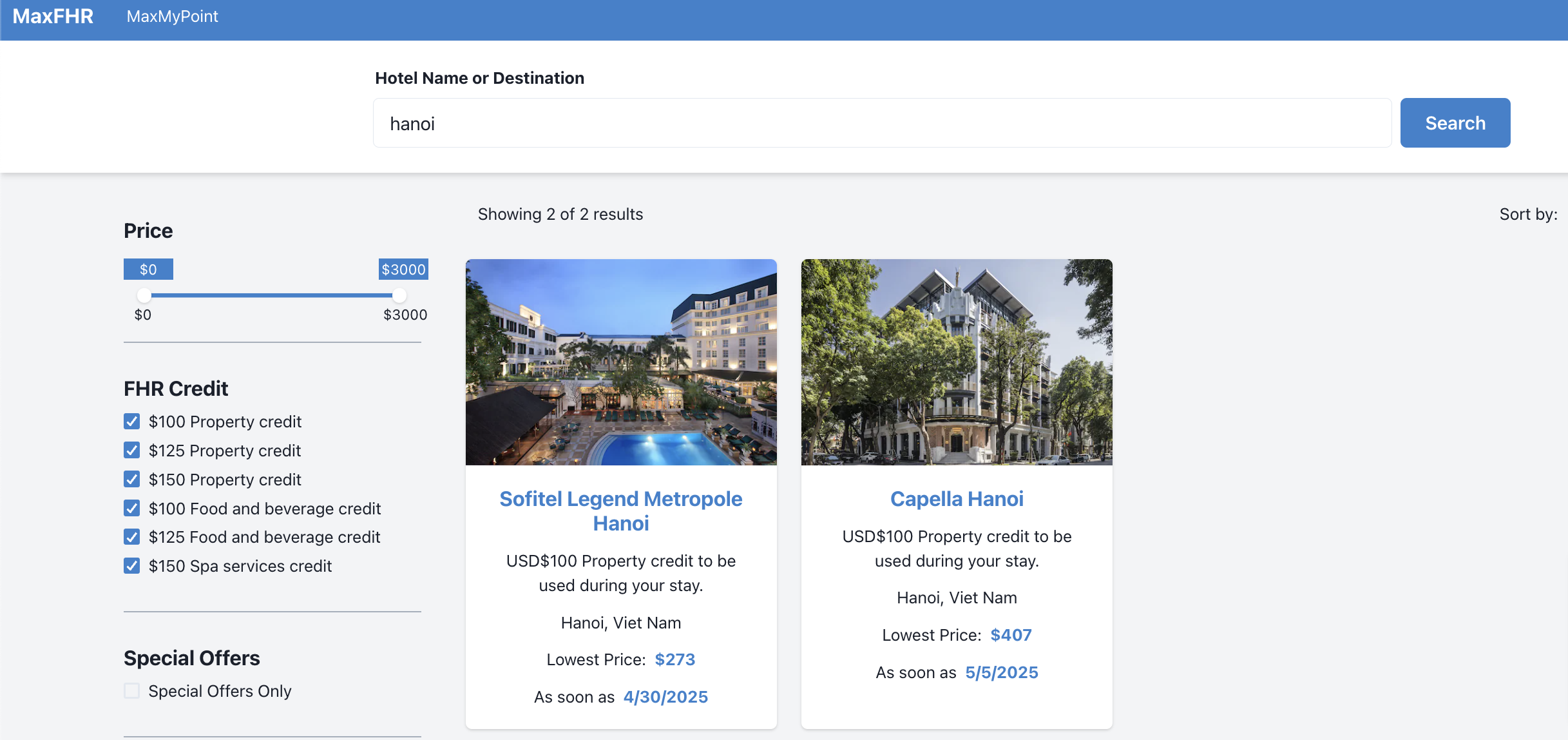Viewport: 1568px width, 740px height.
Task: Uncheck the $100 Property credit filter
Action: pos(131,422)
